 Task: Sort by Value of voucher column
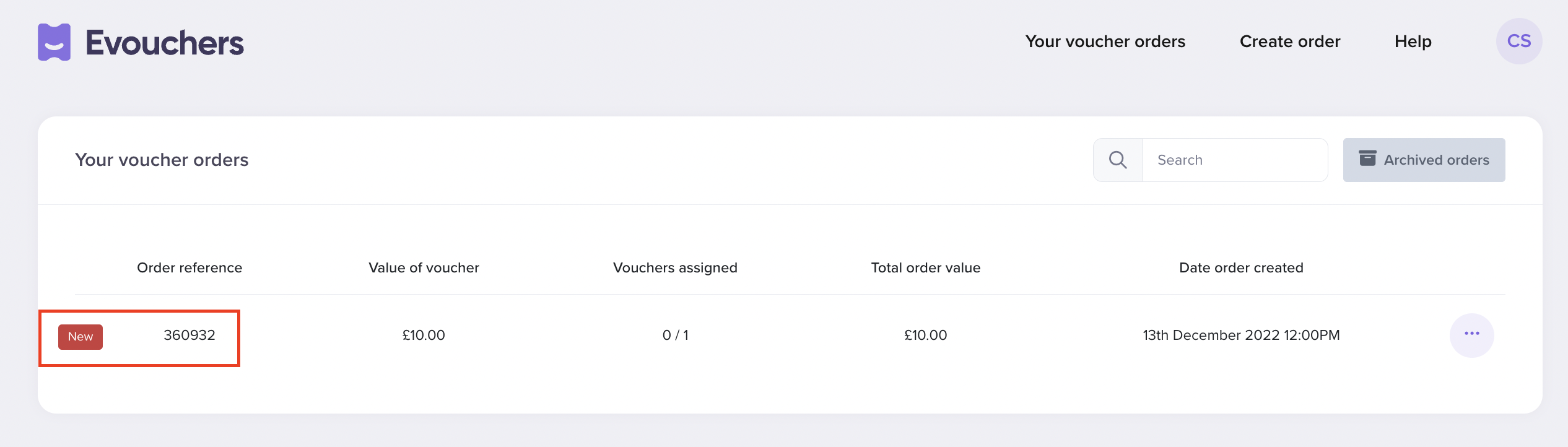click(424, 267)
